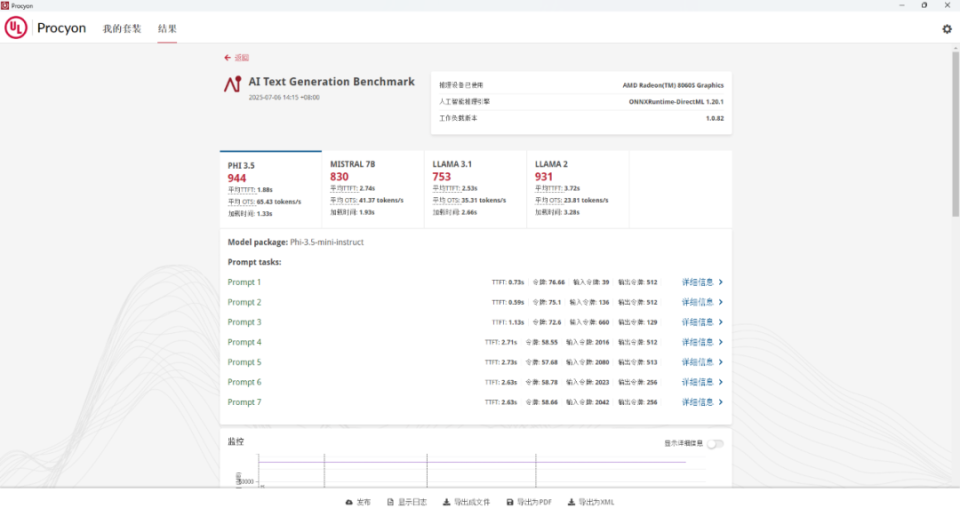Click the publish cloud icon
Screen dimensions: 960x516
coord(349,502)
